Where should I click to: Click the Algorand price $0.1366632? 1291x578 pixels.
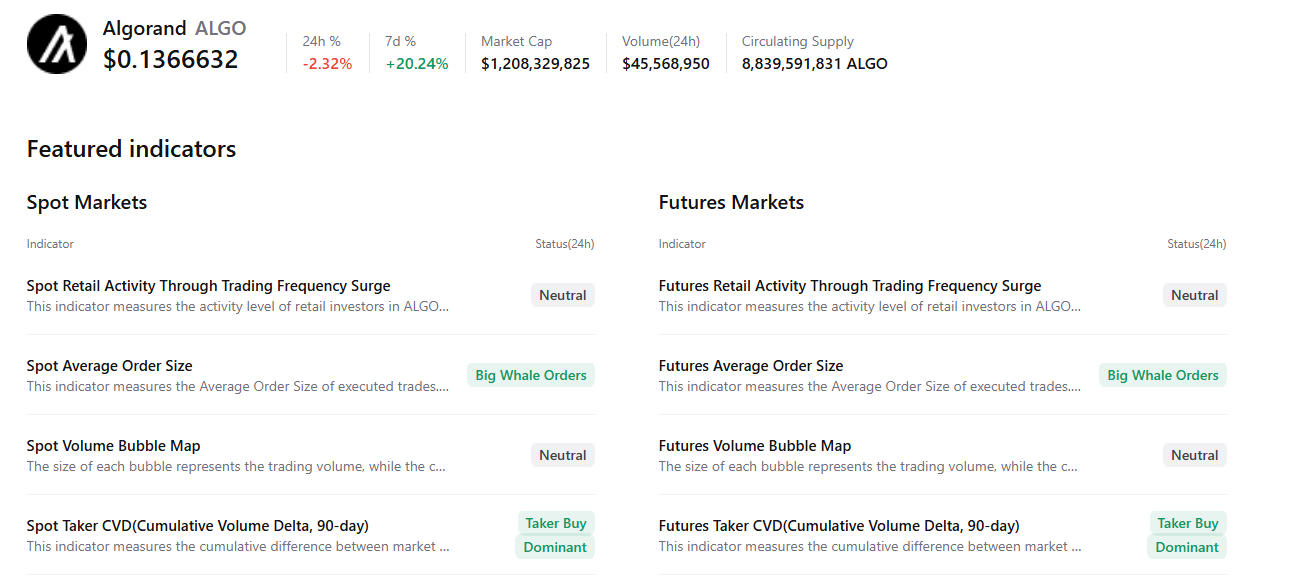170,60
